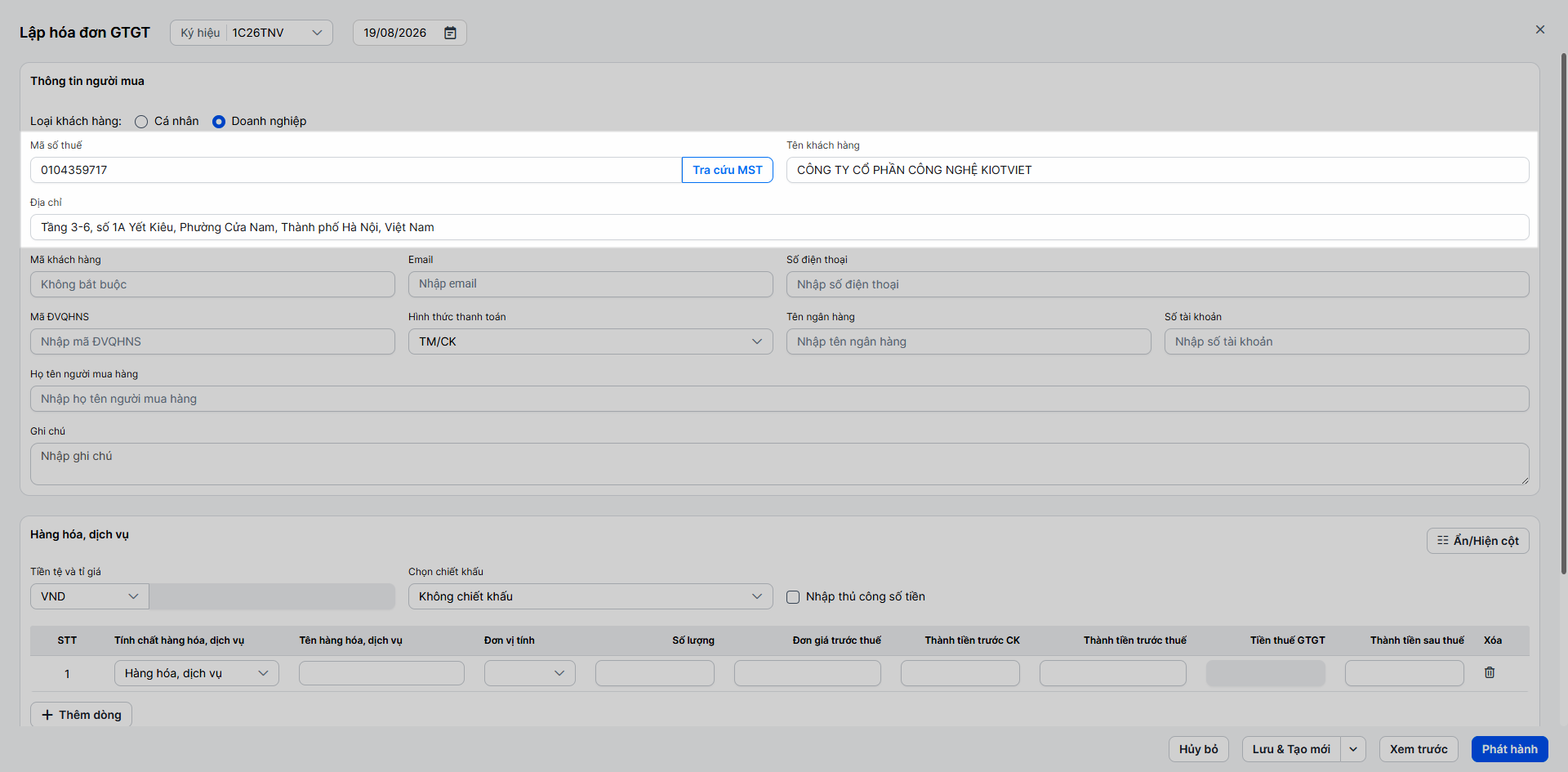Close the invoice creation dialog
This screenshot has width=1568, height=772.
[x=1540, y=30]
